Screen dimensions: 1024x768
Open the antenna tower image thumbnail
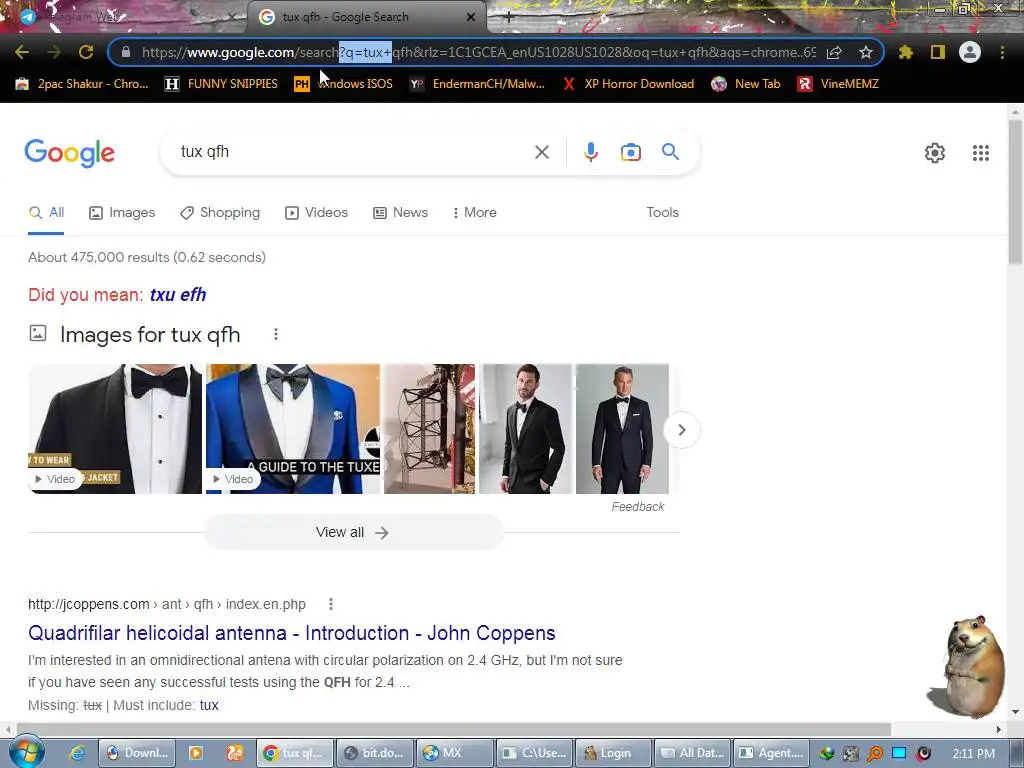[x=429, y=428]
